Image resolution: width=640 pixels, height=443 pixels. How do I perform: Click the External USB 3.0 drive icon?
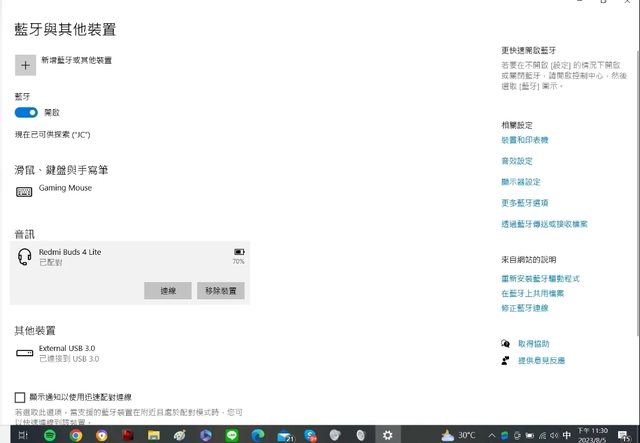[24, 353]
